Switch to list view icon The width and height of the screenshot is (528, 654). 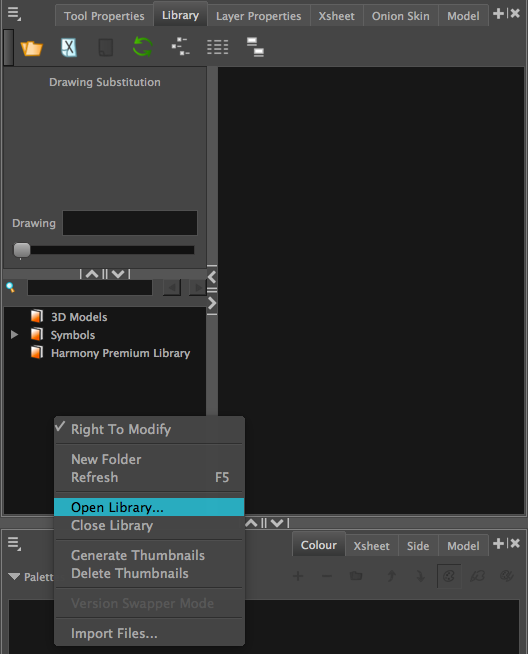(x=218, y=47)
